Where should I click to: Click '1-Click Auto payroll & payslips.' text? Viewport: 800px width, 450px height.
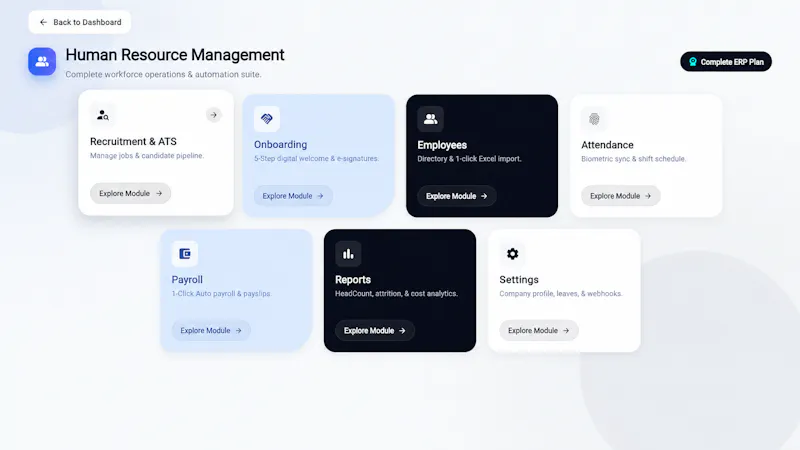pyautogui.click(x=221, y=293)
